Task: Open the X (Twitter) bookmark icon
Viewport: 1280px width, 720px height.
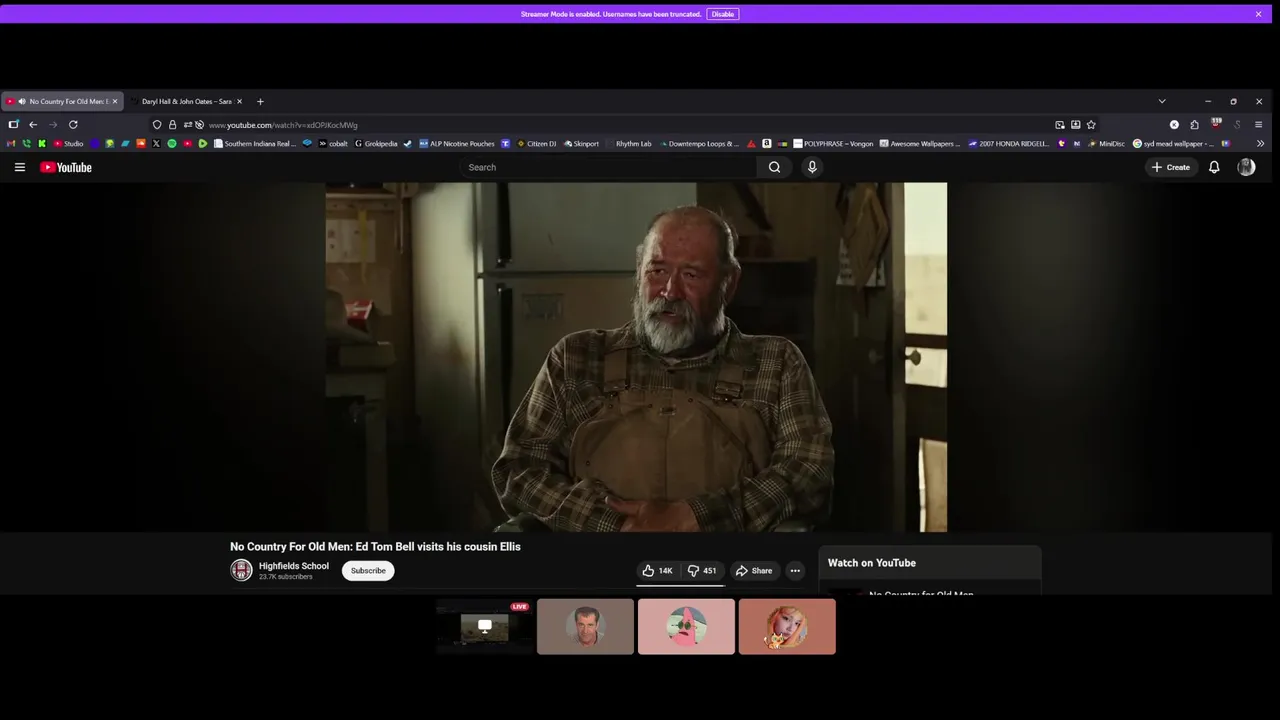Action: coord(156,144)
